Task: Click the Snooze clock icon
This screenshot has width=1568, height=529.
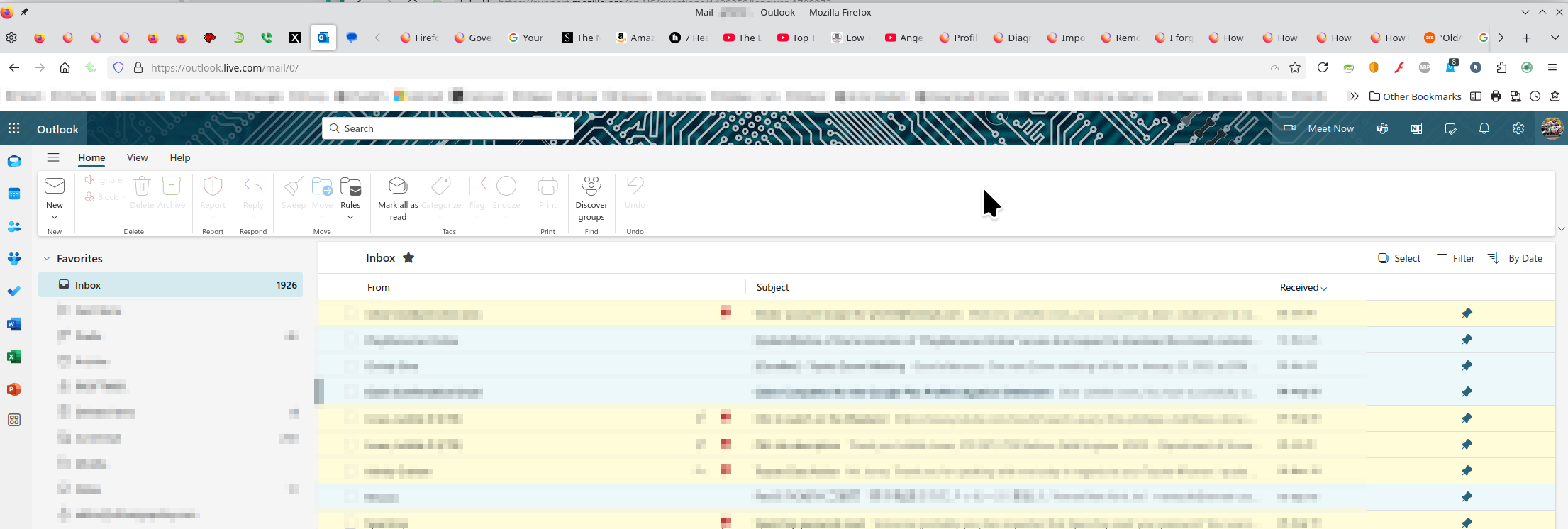Action: pos(506,186)
